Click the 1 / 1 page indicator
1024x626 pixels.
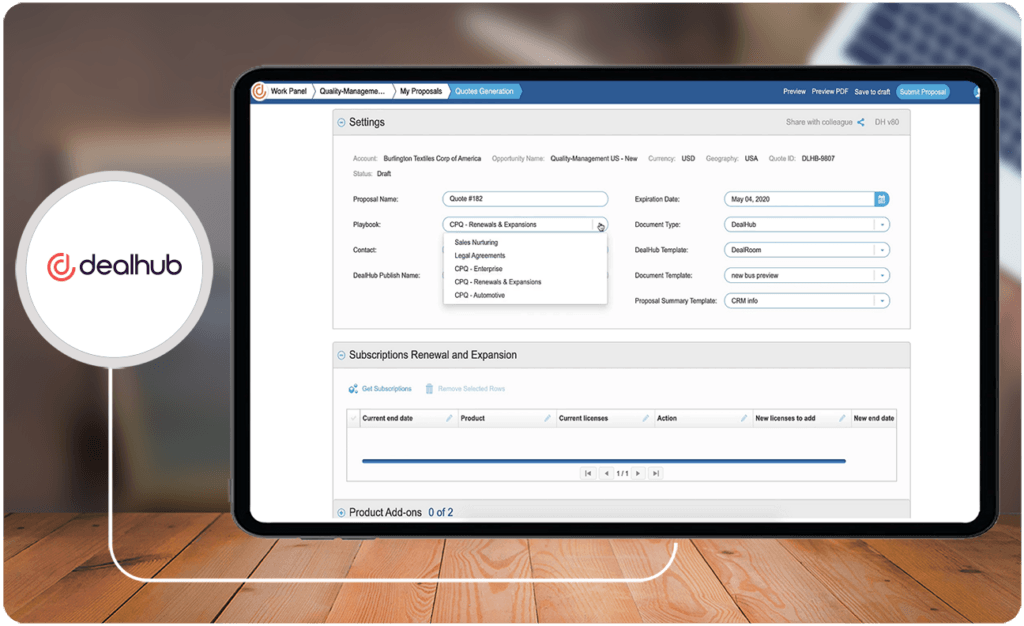click(622, 474)
